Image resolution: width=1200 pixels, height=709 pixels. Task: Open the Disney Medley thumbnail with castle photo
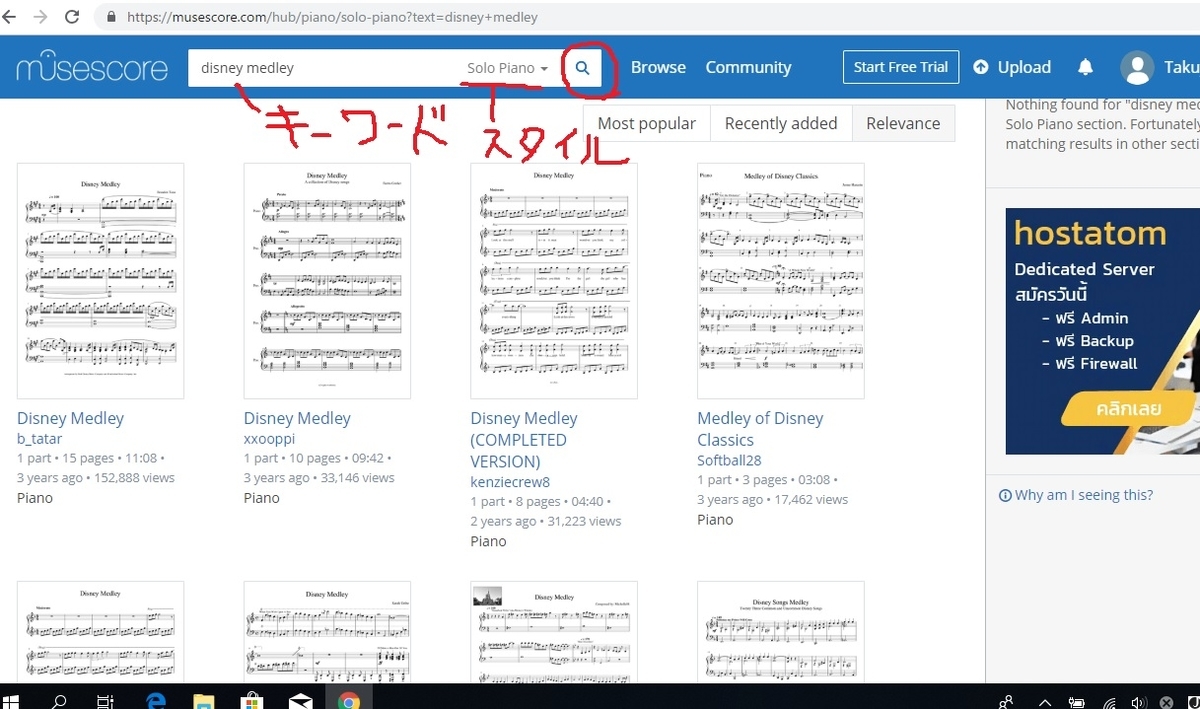tap(554, 633)
